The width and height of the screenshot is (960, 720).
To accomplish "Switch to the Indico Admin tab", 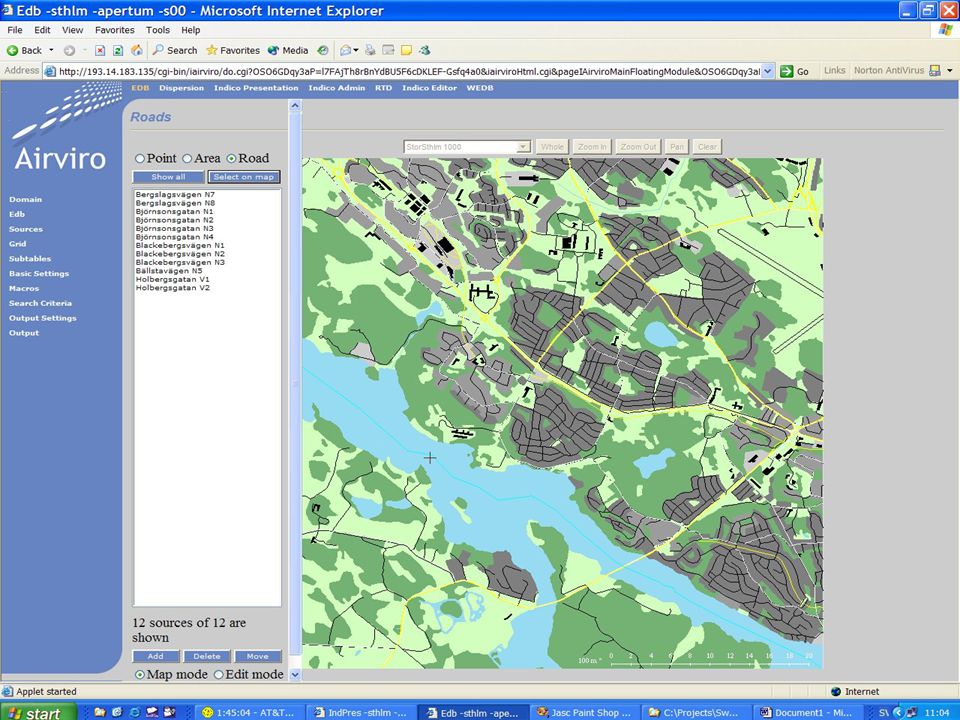I will [x=337, y=88].
